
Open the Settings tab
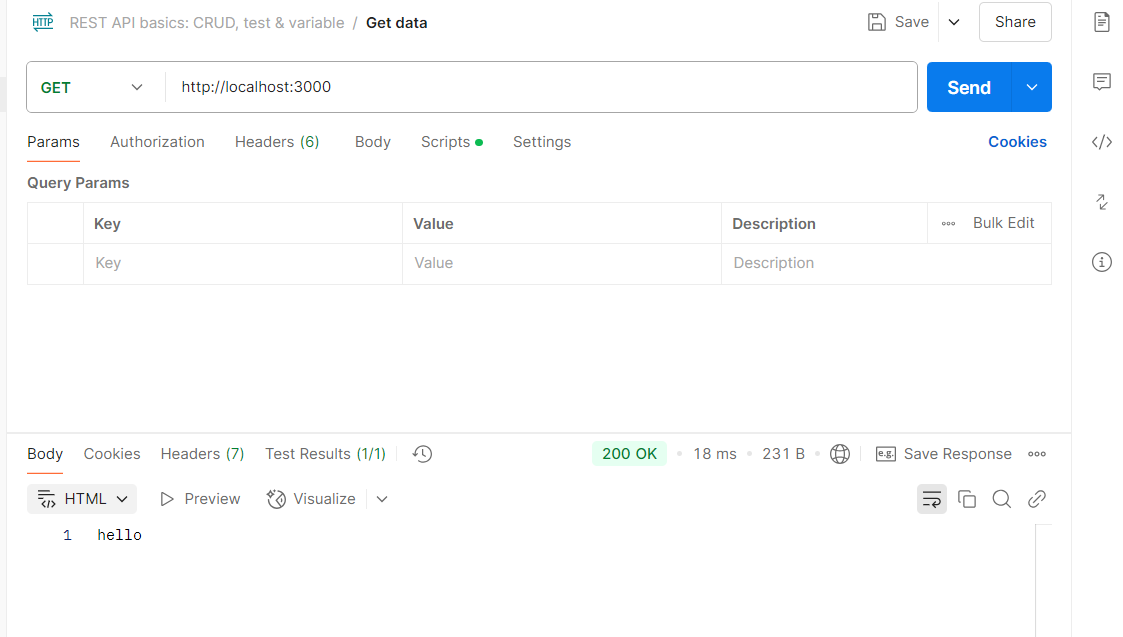pyautogui.click(x=541, y=142)
